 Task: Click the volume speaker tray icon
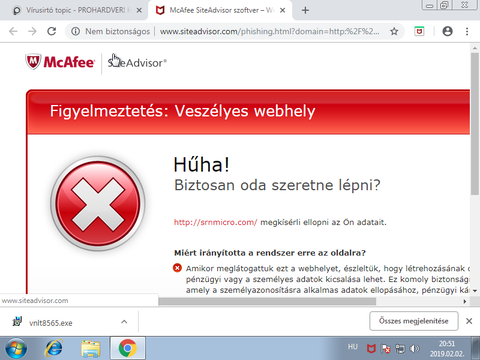point(414,349)
